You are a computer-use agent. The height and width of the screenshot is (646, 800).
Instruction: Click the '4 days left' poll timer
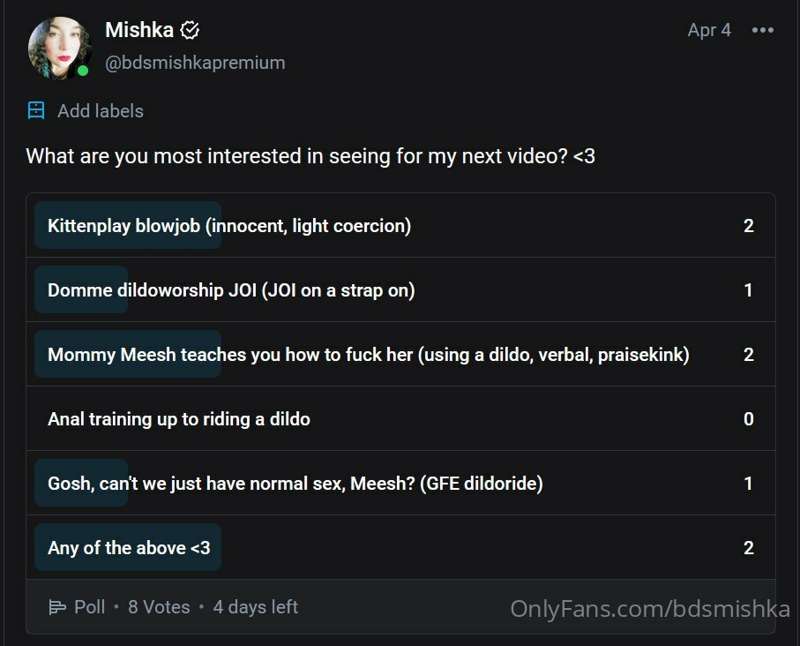pos(256,607)
